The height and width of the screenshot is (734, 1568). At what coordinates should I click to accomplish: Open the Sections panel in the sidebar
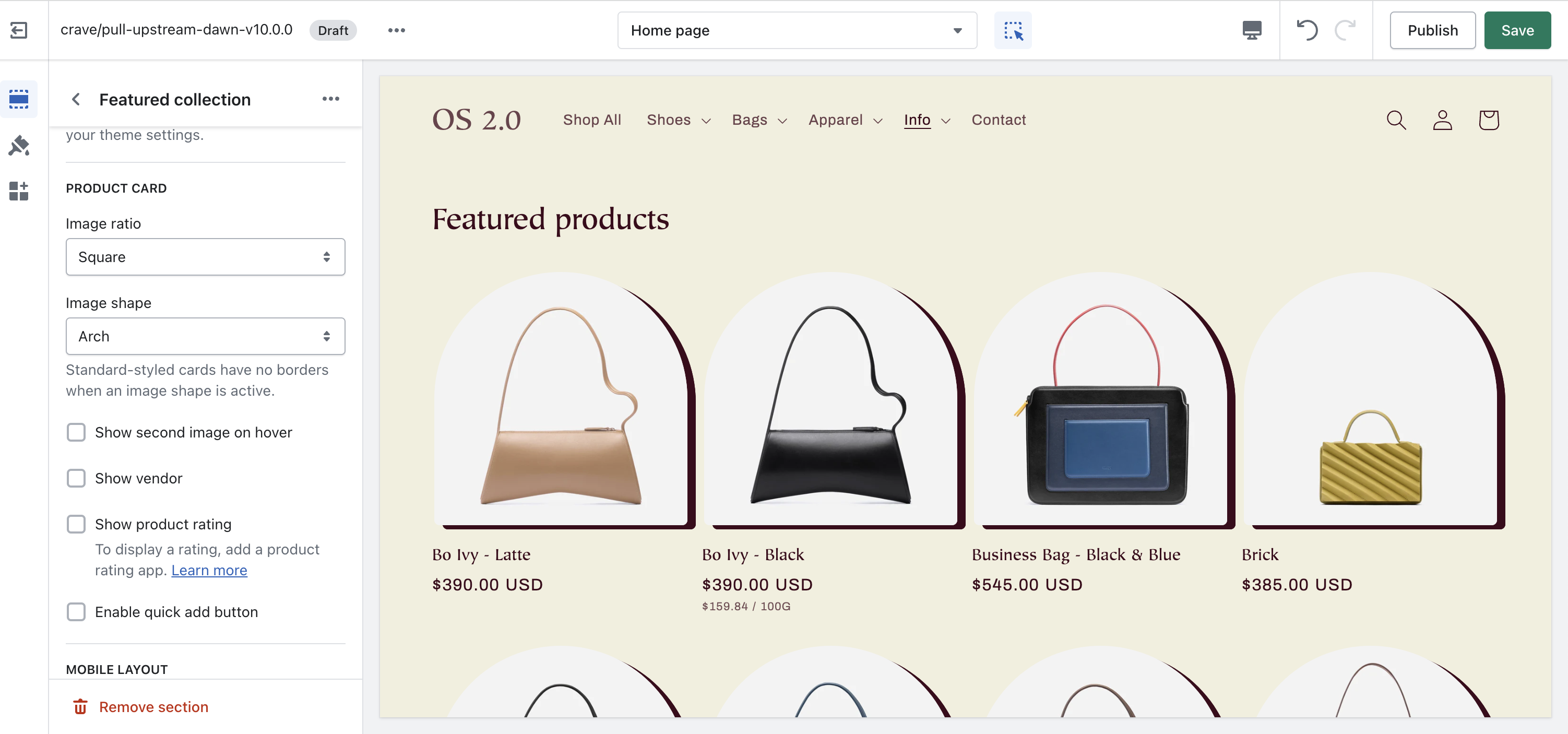[x=19, y=99]
